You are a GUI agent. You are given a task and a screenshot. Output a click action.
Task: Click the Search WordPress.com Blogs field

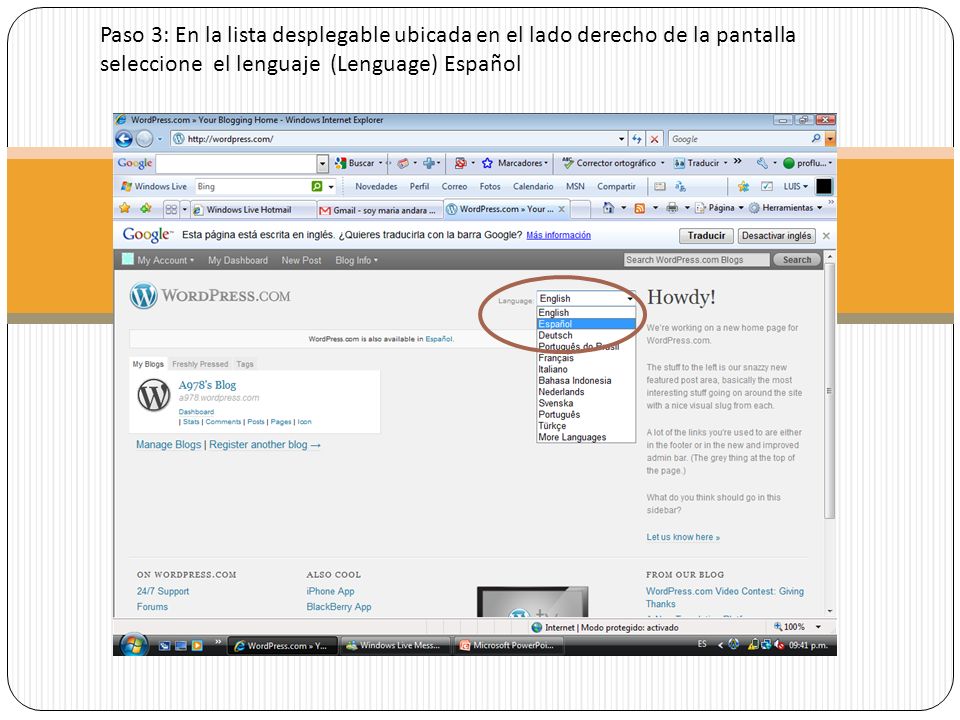click(x=696, y=260)
